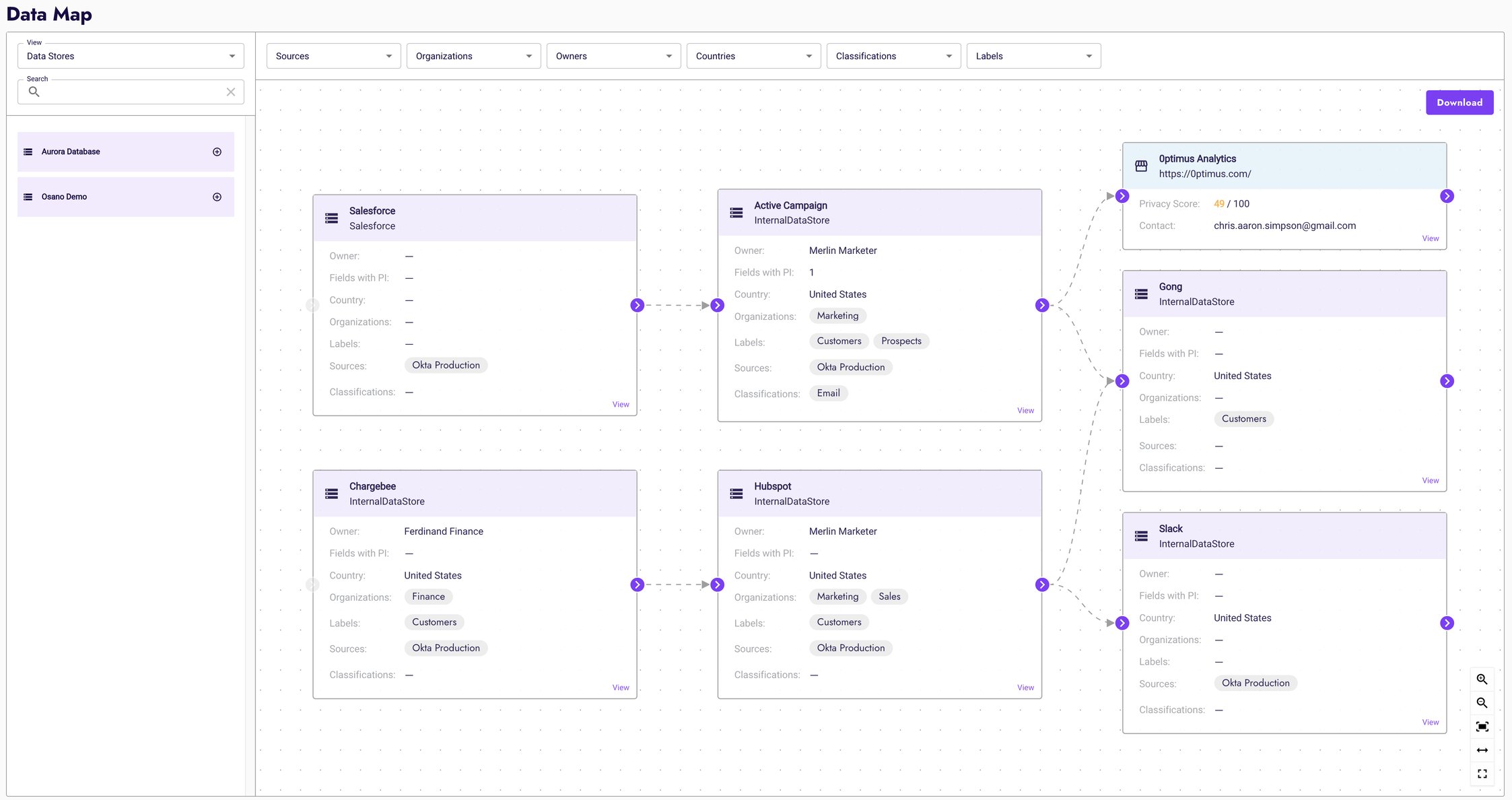Expand Hubspot's outgoing connection arrow

click(1041, 585)
